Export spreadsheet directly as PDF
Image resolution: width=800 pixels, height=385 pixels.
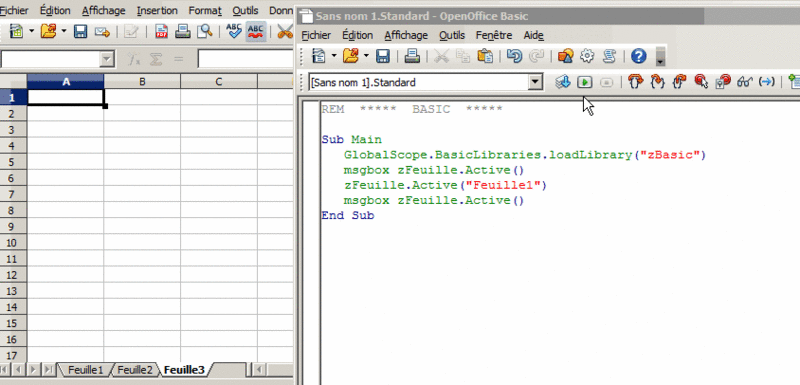click(162, 32)
